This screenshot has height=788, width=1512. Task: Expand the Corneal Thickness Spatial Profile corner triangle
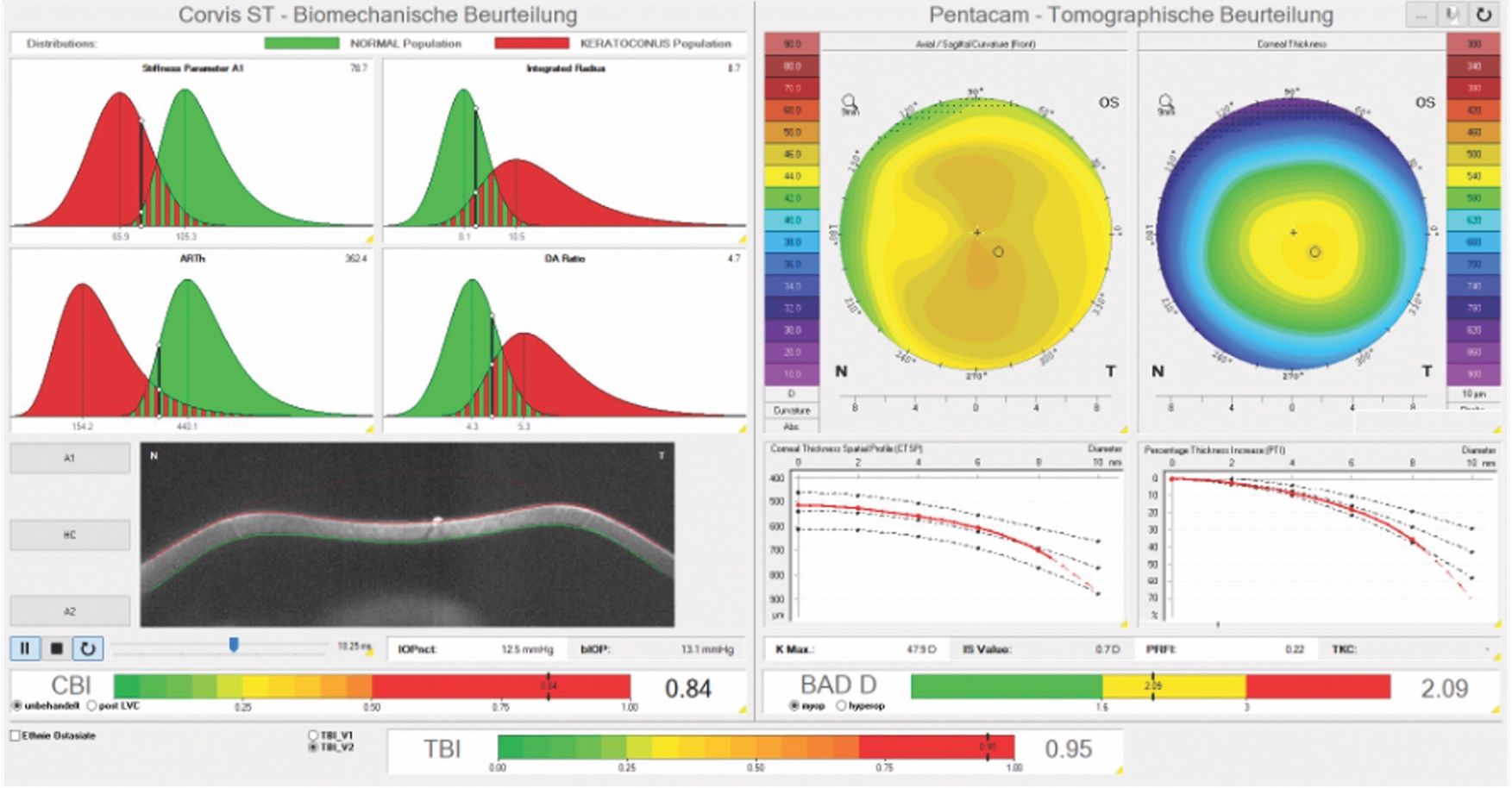(x=1123, y=623)
